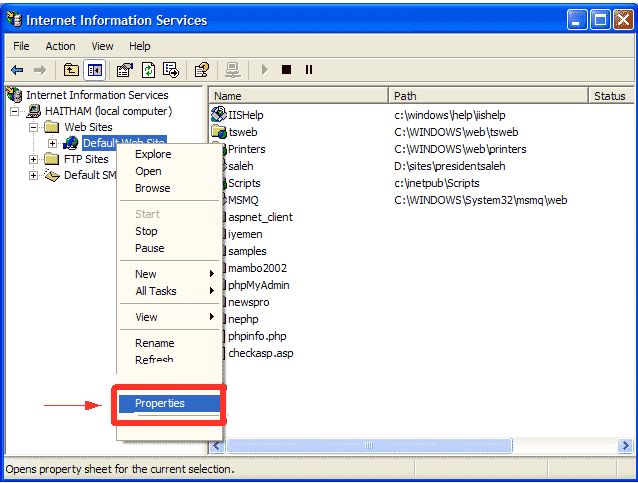Select the phpinfo.php file
Viewport: 638px width, 483px height.
tap(257, 337)
